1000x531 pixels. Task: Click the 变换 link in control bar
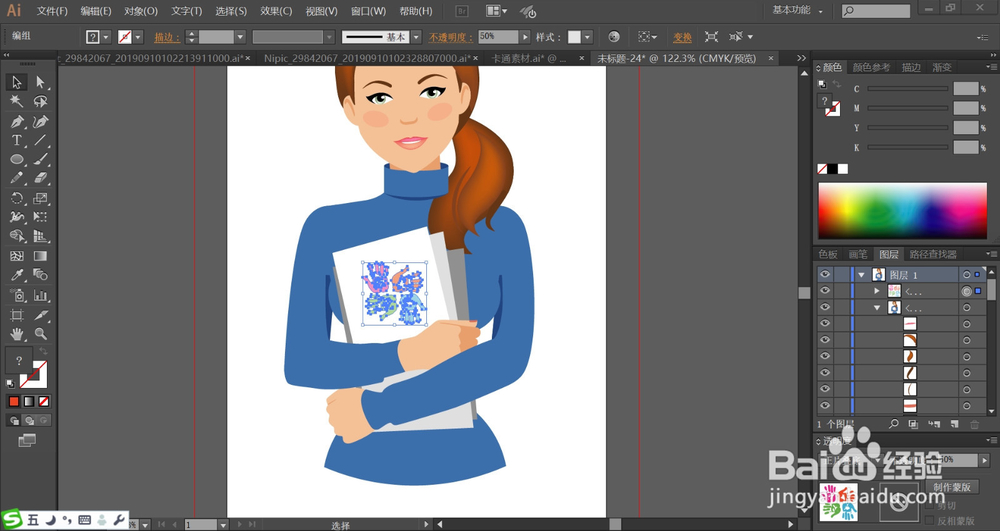682,38
